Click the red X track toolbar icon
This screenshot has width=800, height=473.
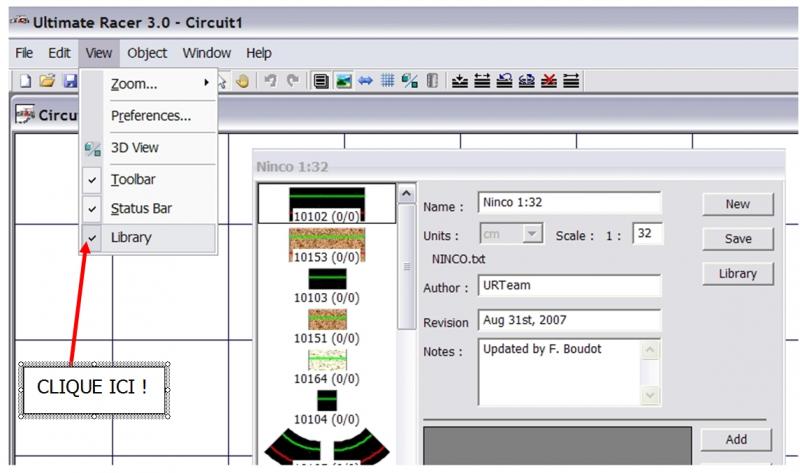coord(549,81)
